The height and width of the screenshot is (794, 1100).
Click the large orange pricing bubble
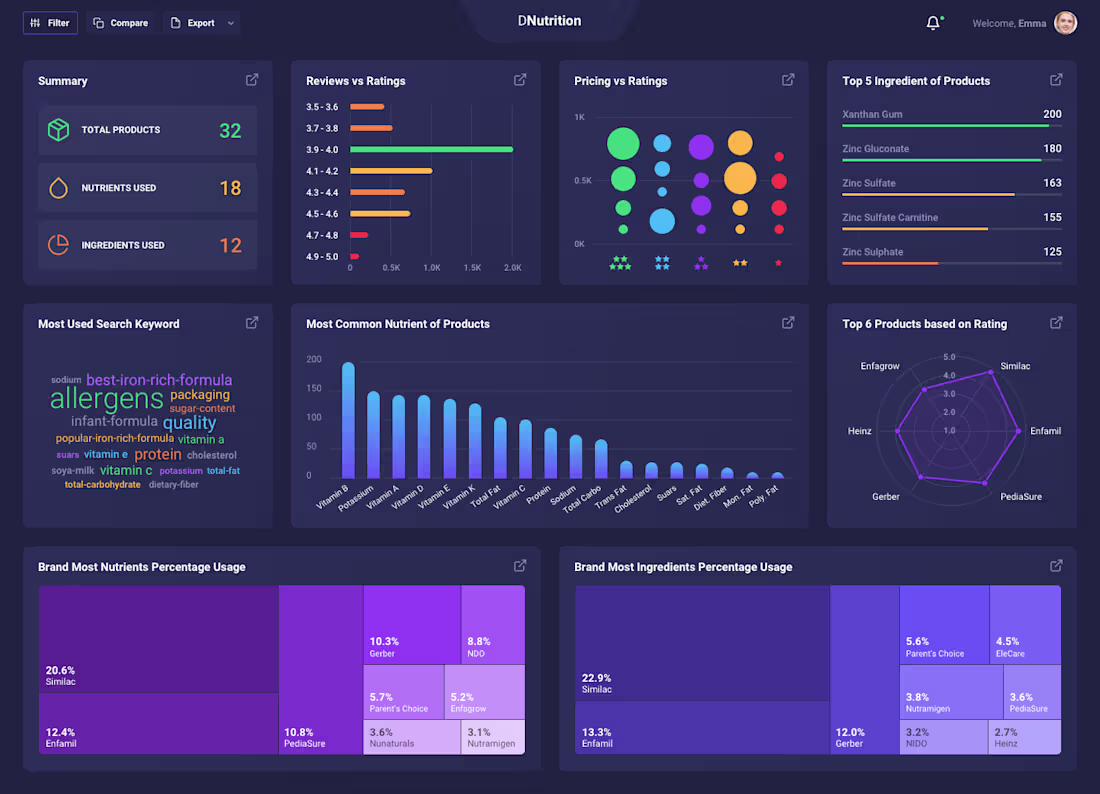[x=740, y=177]
